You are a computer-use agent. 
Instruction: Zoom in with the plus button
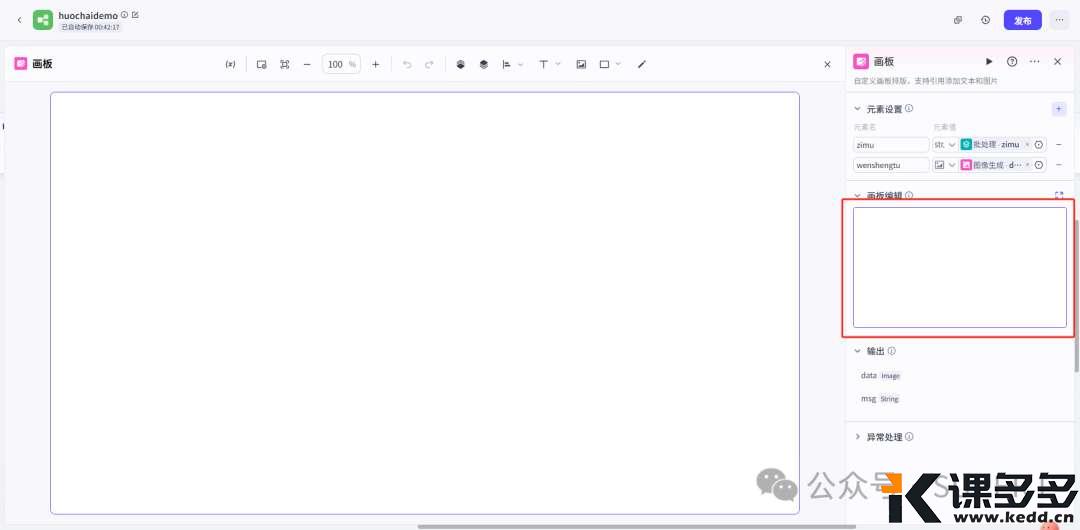tap(376, 64)
